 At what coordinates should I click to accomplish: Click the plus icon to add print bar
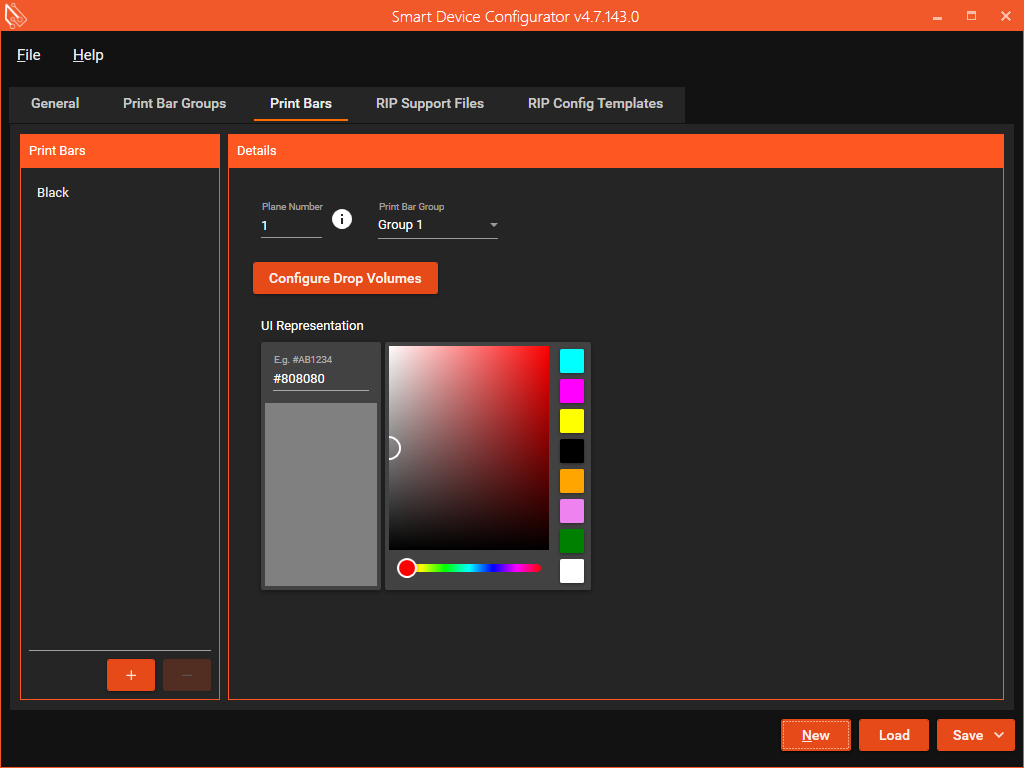(x=131, y=675)
